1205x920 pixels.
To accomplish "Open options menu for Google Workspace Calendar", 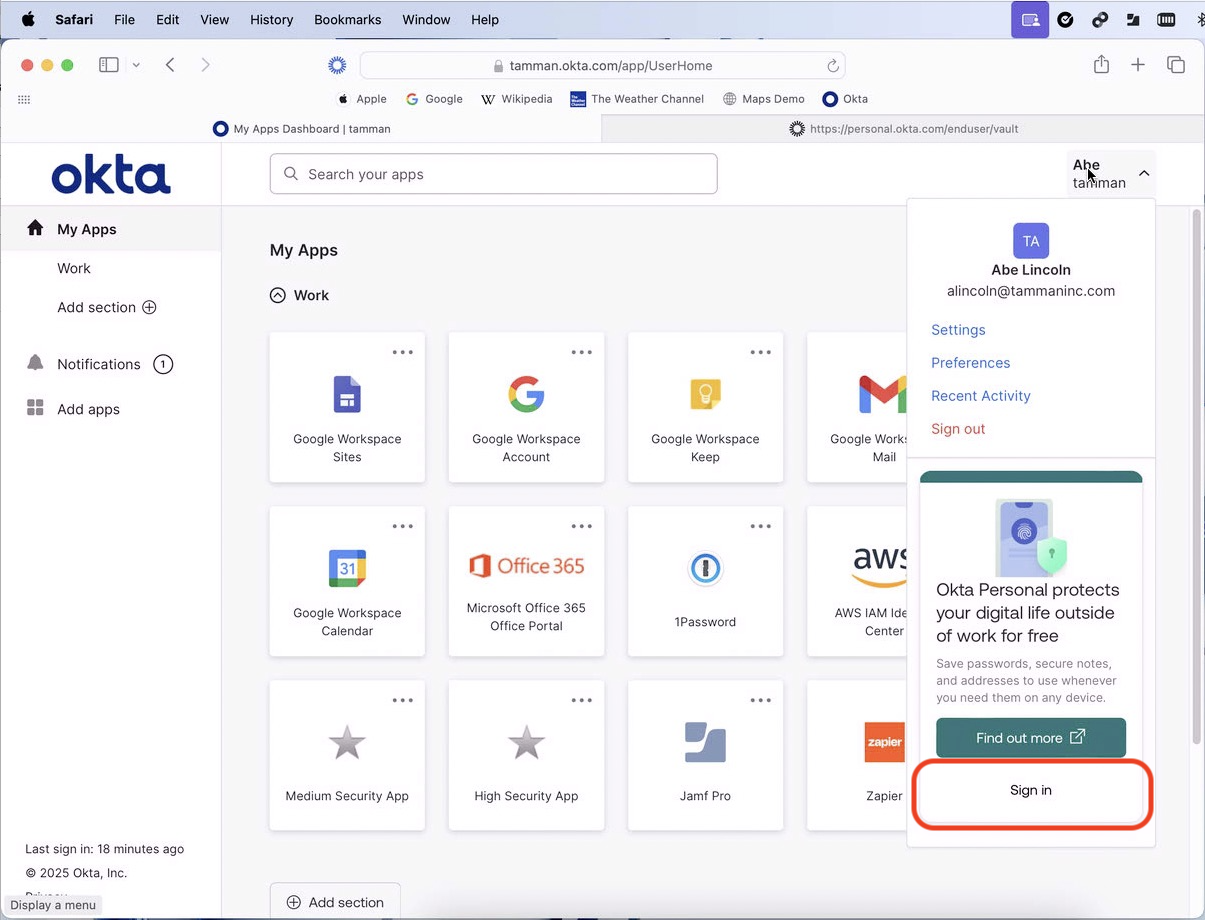I will [403, 526].
